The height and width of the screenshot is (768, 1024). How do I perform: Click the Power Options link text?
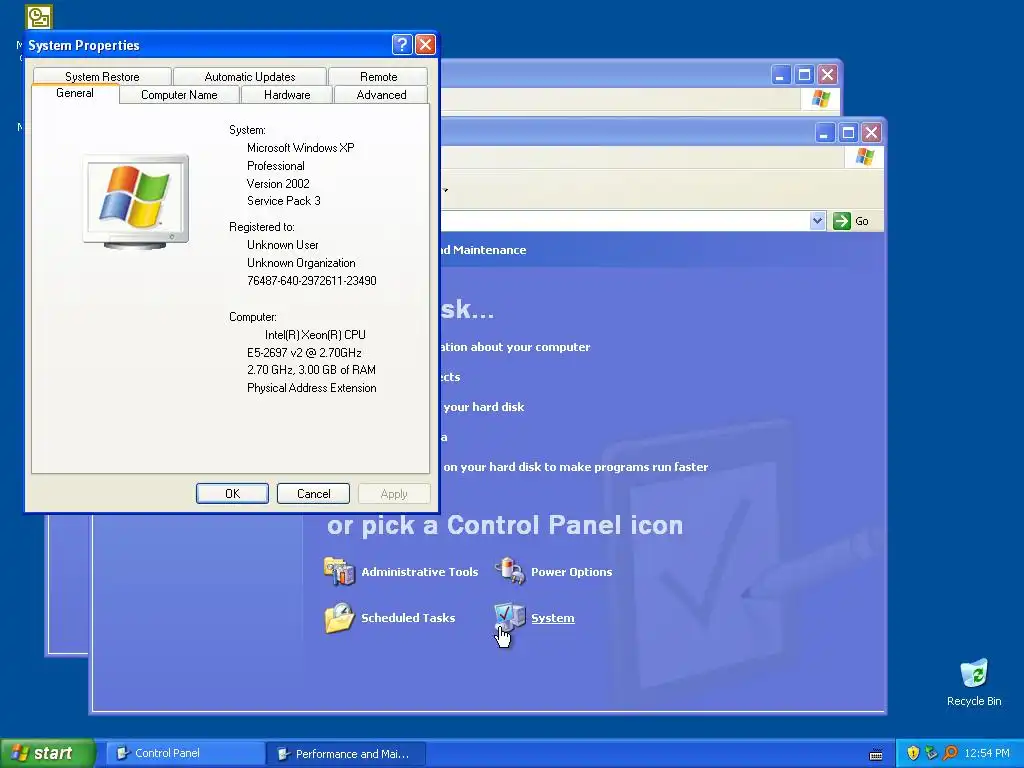[x=571, y=571]
